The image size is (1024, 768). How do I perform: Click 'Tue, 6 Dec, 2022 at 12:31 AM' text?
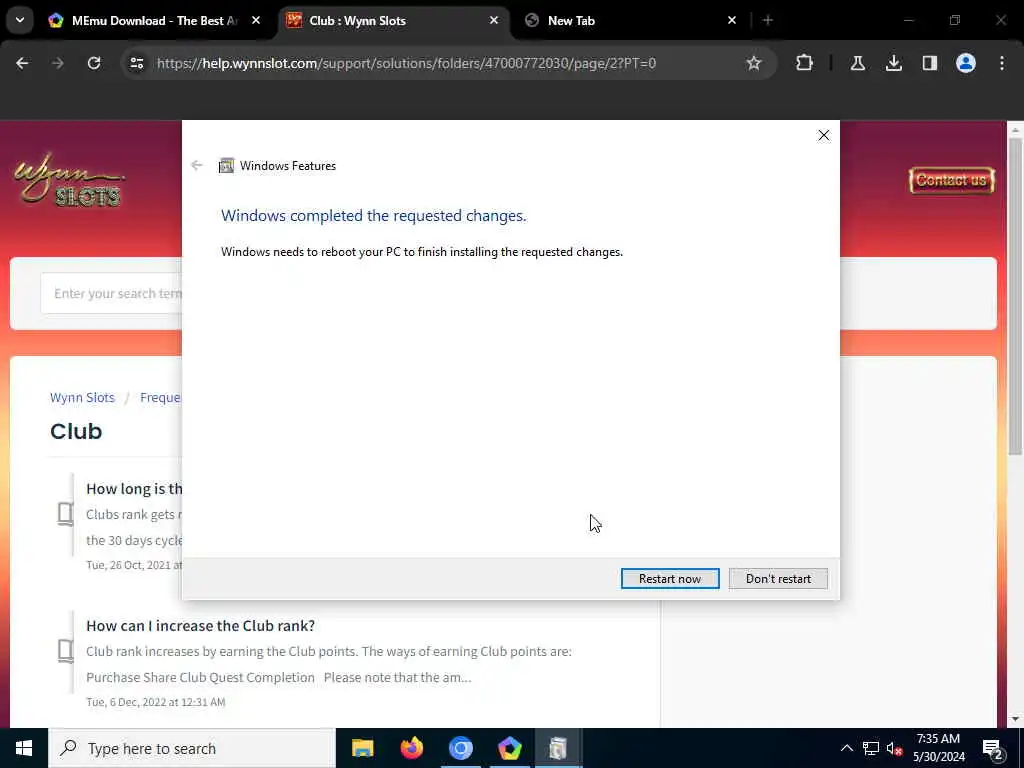tap(155, 702)
